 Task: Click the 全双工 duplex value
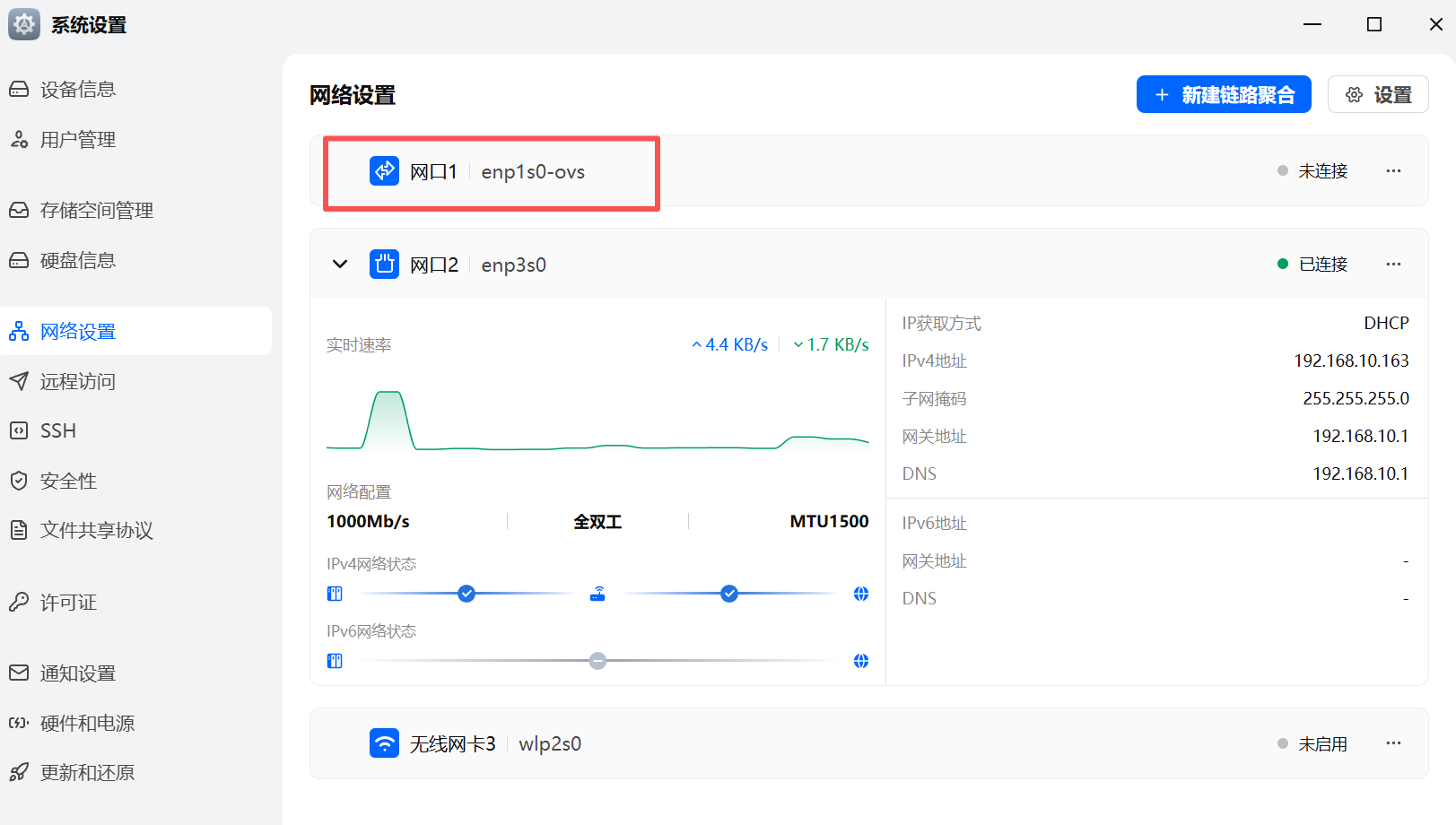(597, 521)
